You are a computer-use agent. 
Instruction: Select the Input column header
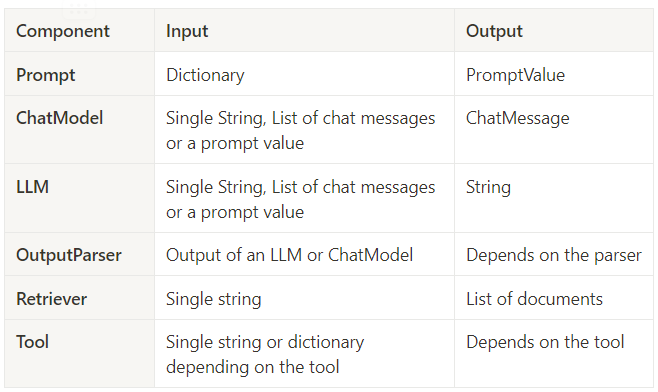pyautogui.click(x=304, y=31)
